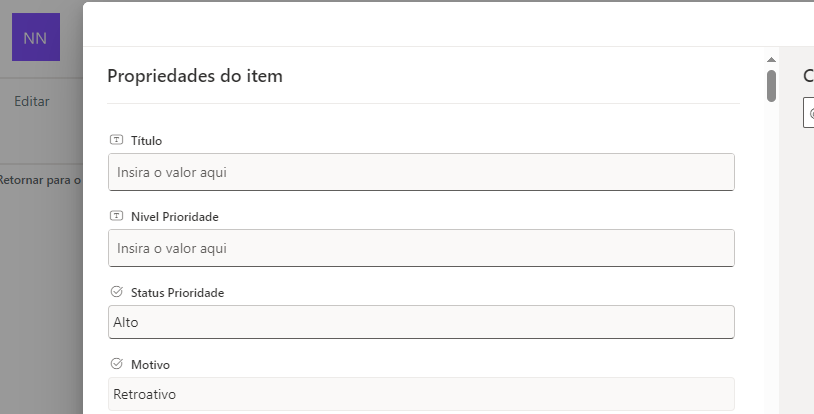Image resolution: width=814 pixels, height=414 pixels.
Task: Click the 'Retornar para o' link
Action: [x=40, y=180]
